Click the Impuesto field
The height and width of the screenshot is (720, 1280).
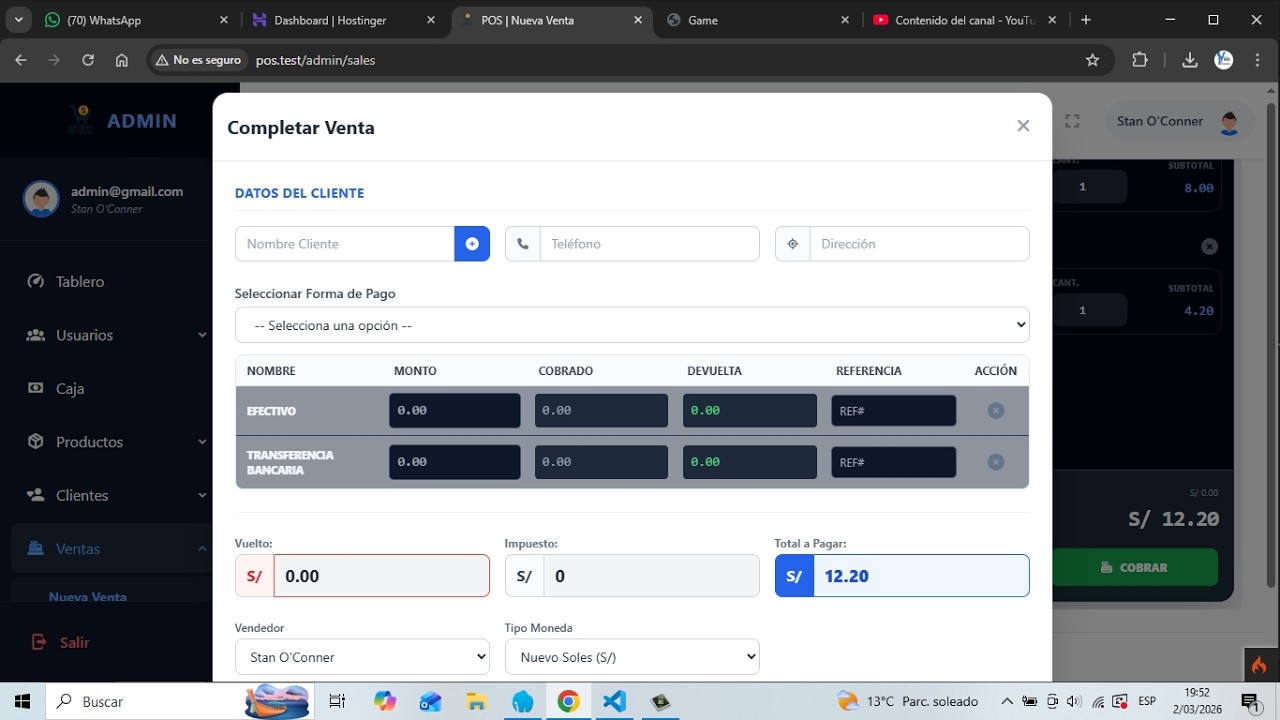[x=651, y=576]
